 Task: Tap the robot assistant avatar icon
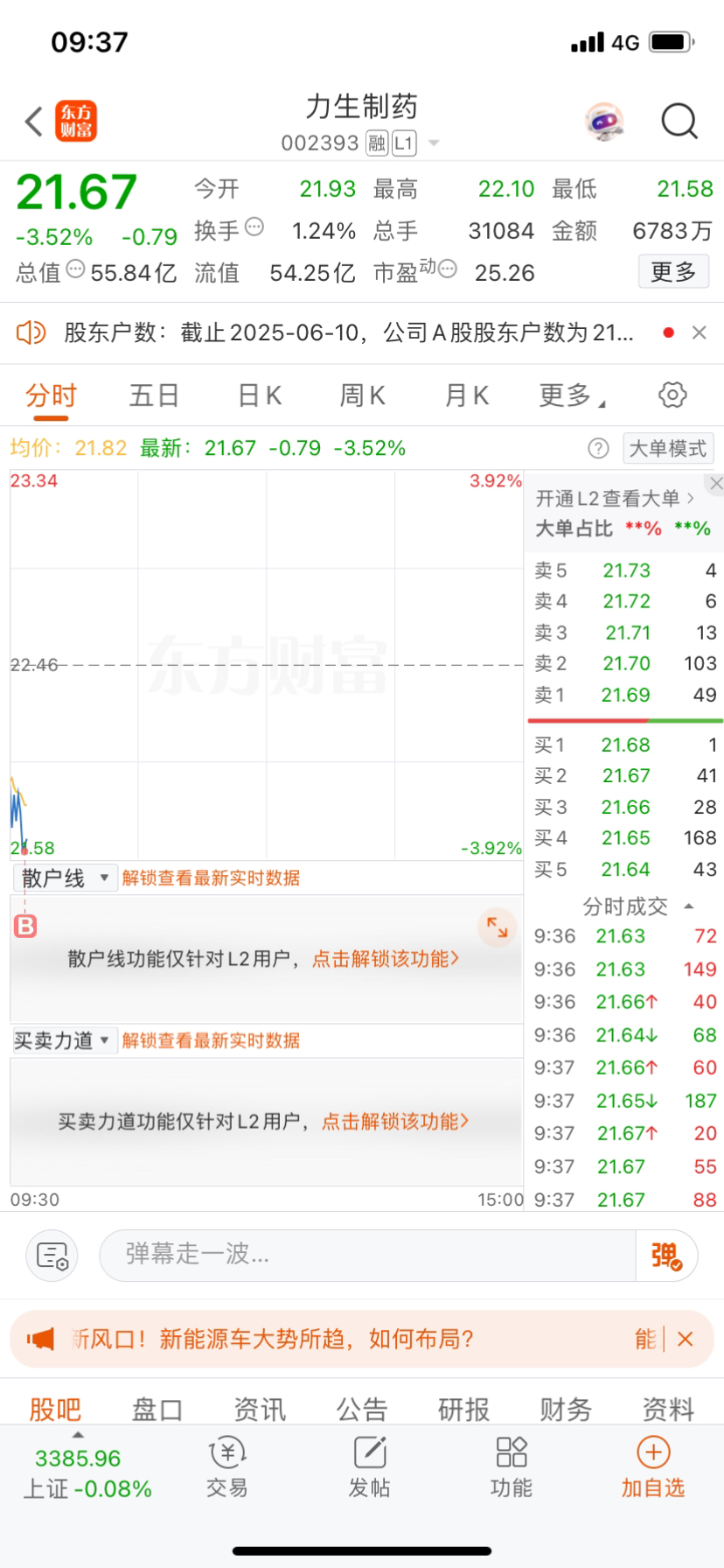(x=603, y=122)
